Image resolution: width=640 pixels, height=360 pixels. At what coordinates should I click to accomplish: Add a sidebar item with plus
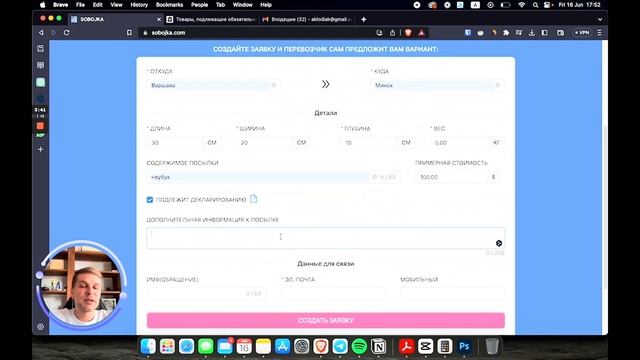point(40,149)
